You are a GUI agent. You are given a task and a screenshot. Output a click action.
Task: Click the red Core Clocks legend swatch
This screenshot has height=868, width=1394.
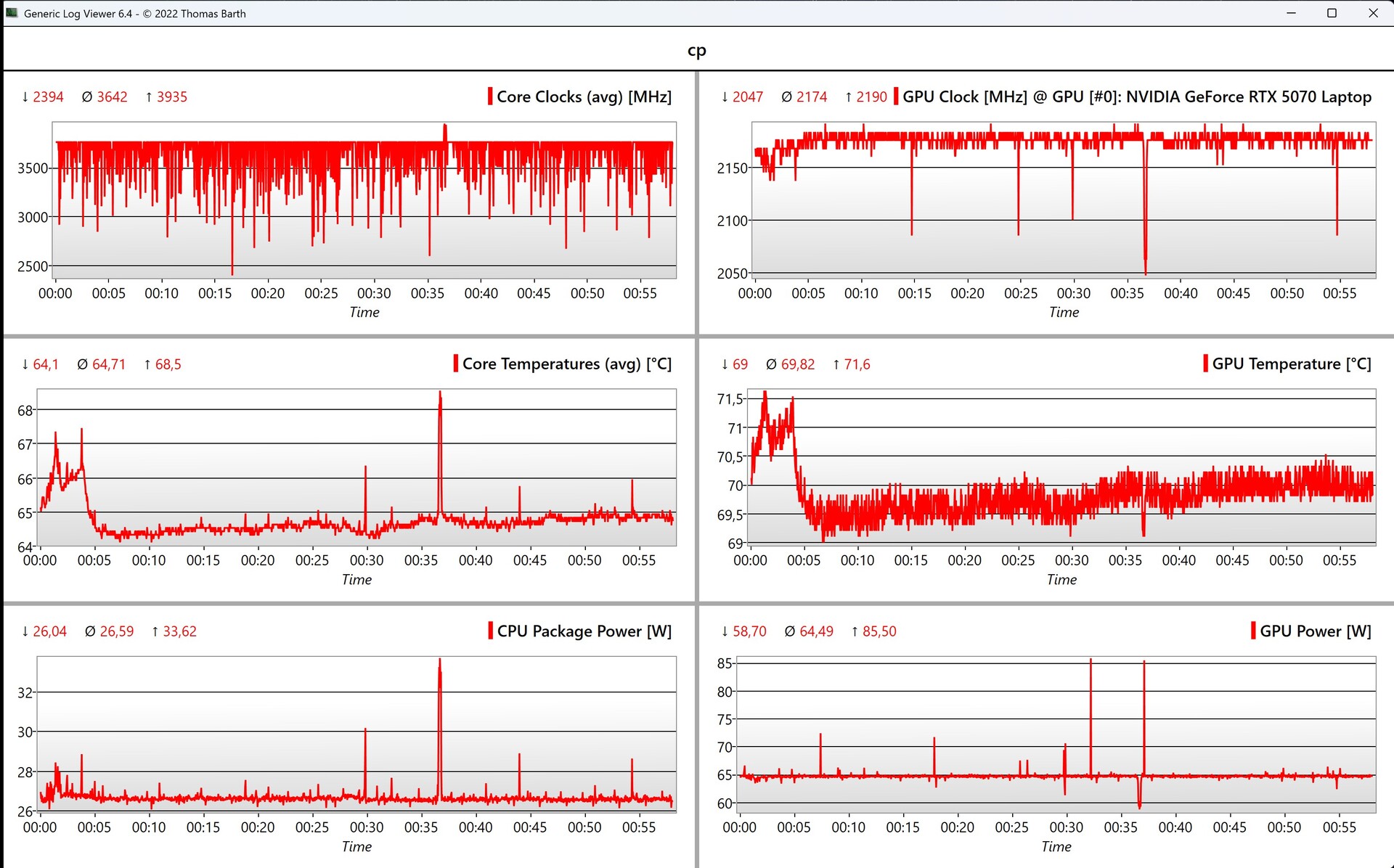tap(490, 97)
